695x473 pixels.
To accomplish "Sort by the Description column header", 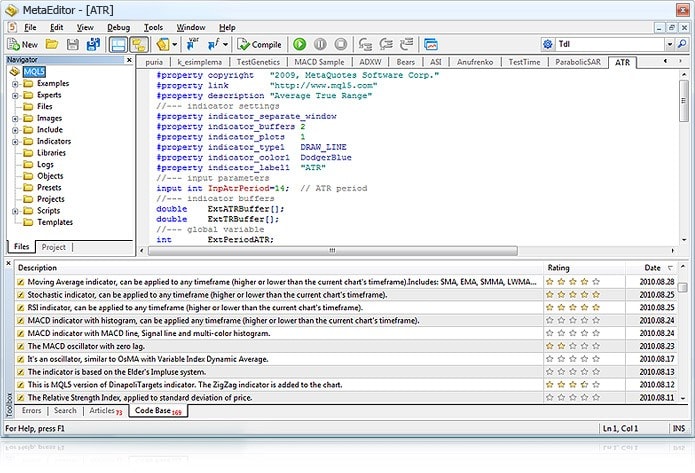I will click(x=279, y=268).
